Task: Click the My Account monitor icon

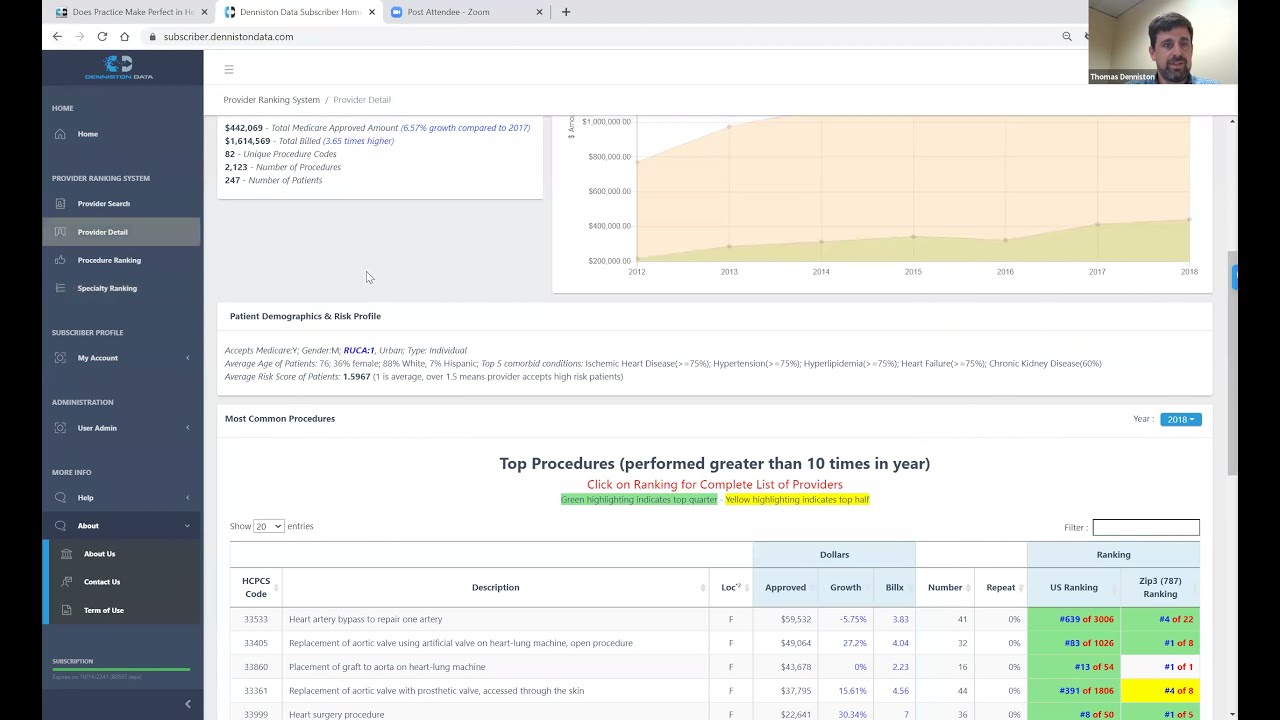Action: [60, 358]
